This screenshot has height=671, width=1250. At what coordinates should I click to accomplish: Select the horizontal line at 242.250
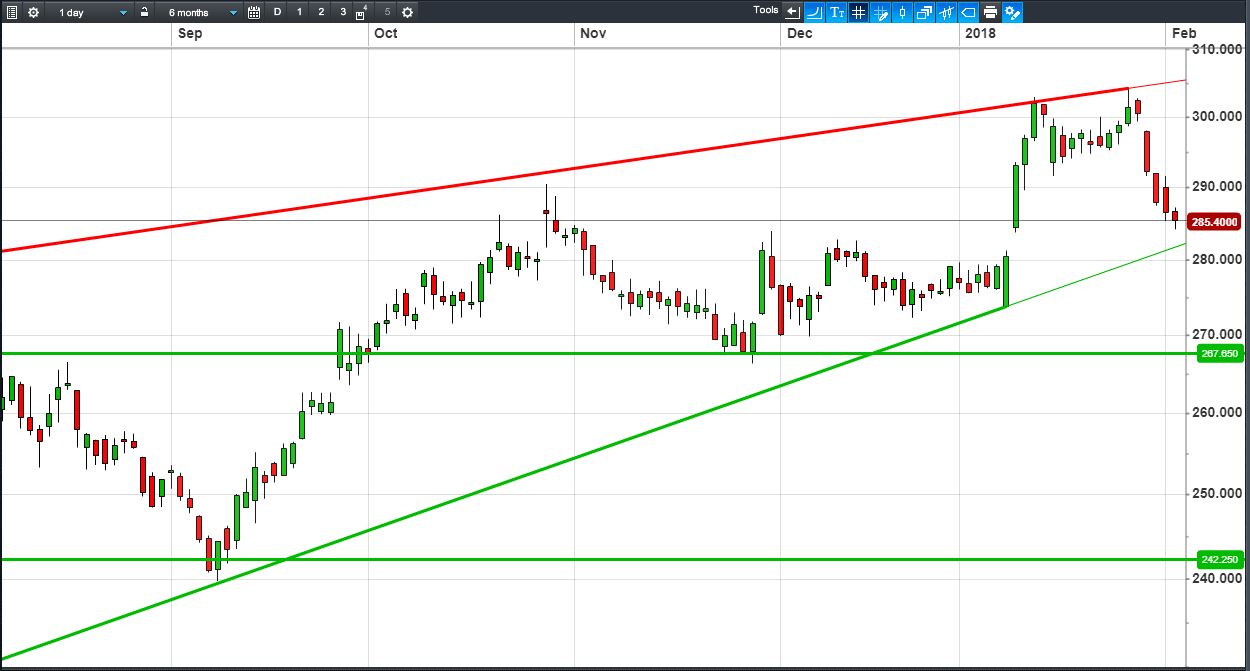click(x=598, y=559)
